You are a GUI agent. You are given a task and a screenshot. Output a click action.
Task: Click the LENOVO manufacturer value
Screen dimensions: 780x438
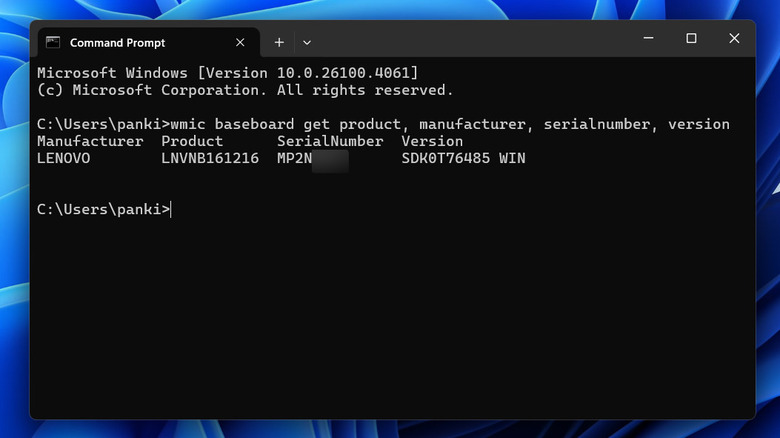63,158
